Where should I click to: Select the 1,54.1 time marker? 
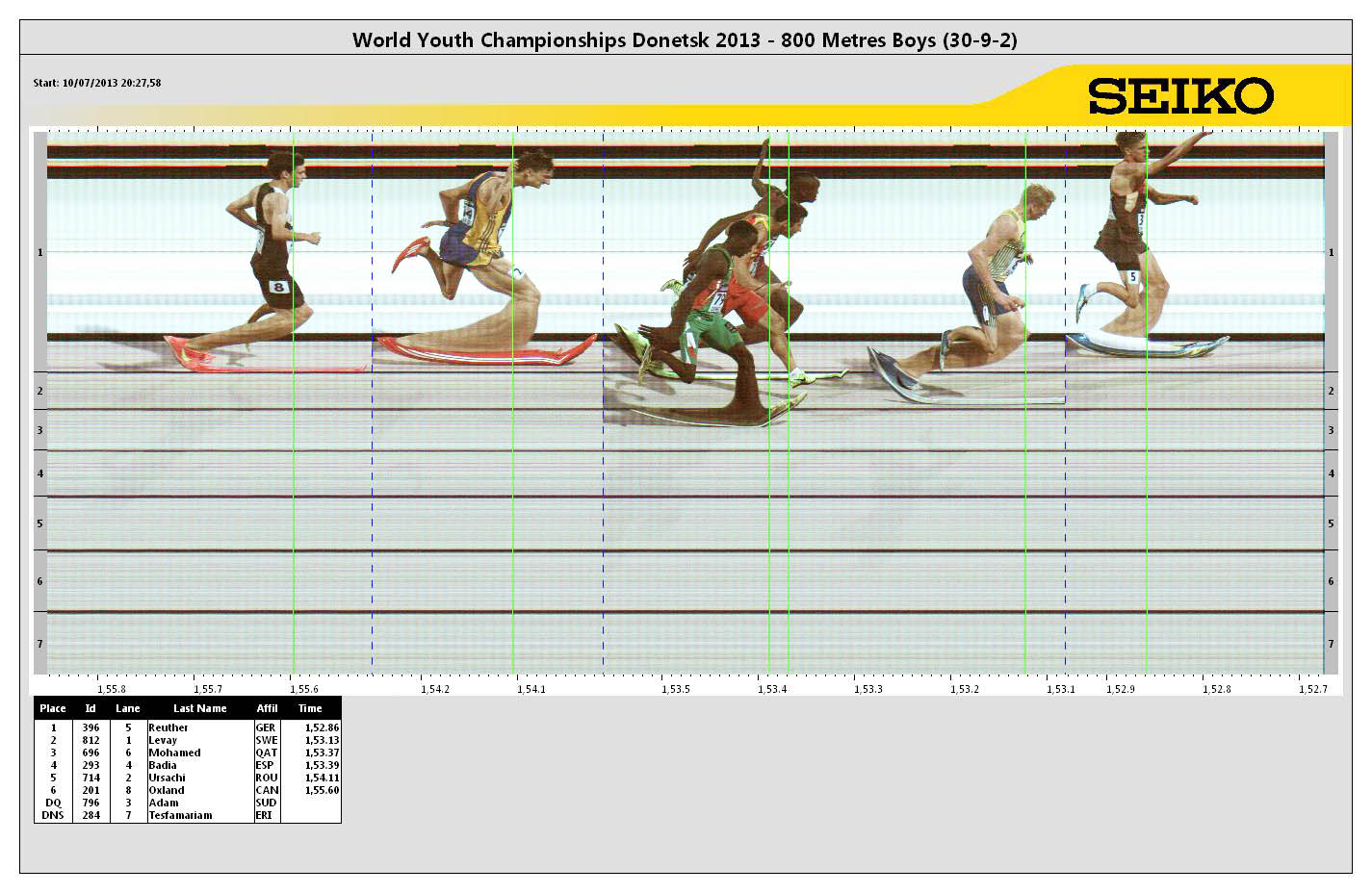(531, 689)
